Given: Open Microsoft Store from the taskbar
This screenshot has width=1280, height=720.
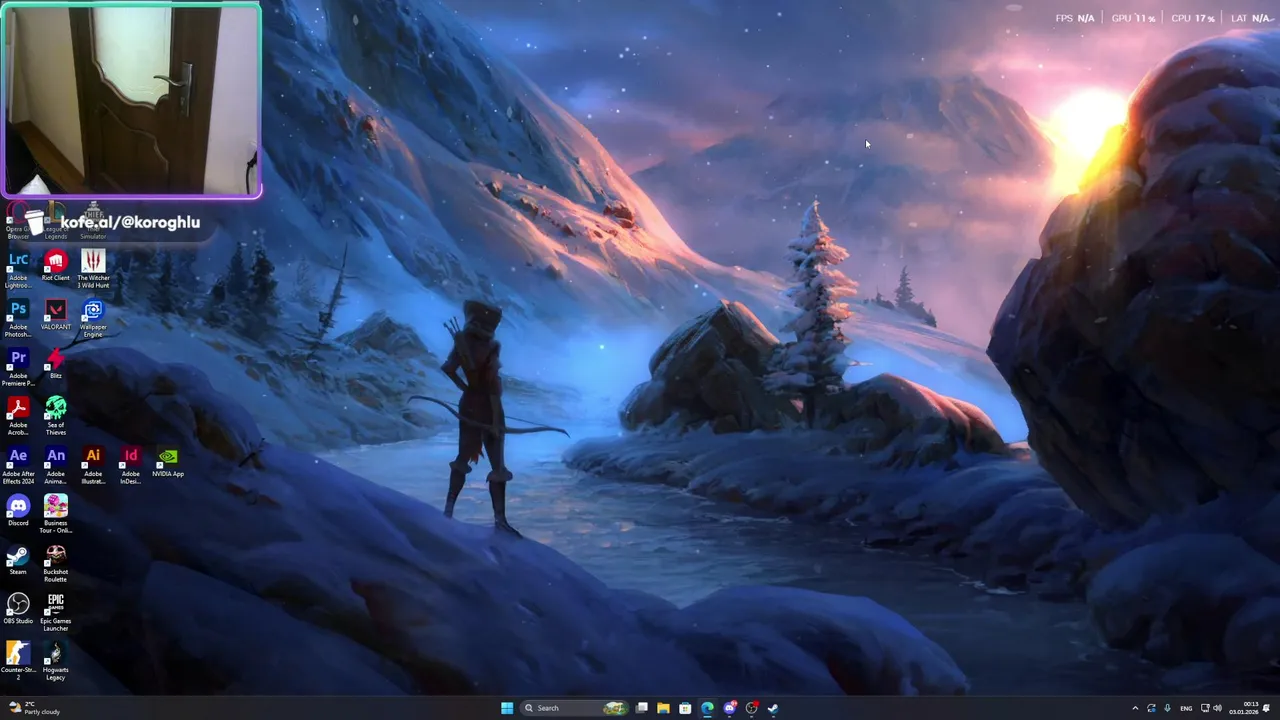Looking at the screenshot, I should pos(685,708).
